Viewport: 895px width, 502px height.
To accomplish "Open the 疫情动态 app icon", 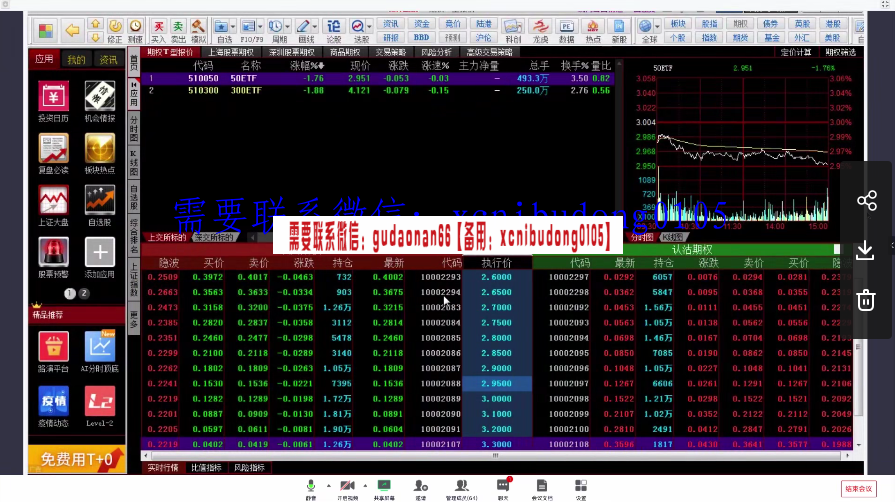I will point(53,401).
